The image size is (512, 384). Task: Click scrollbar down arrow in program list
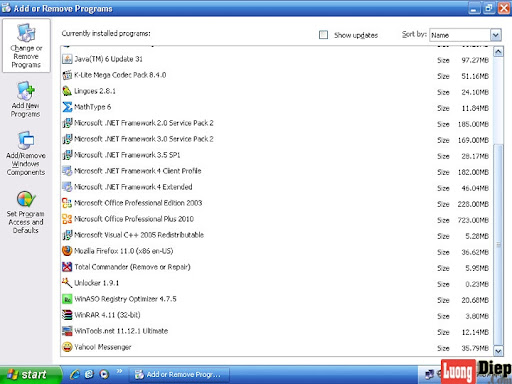click(498, 351)
